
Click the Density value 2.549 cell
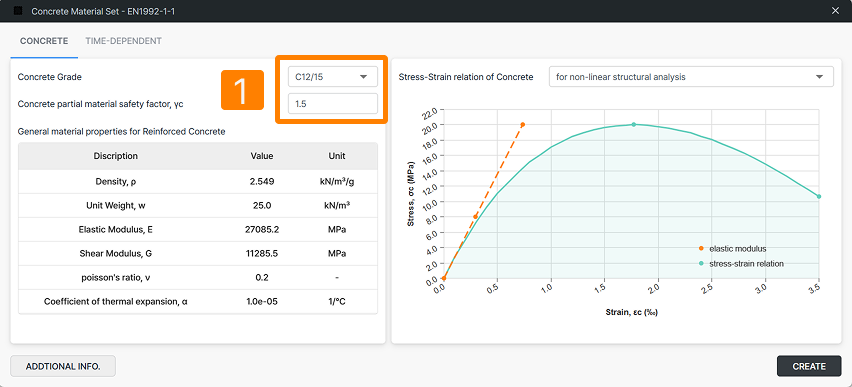pos(262,182)
